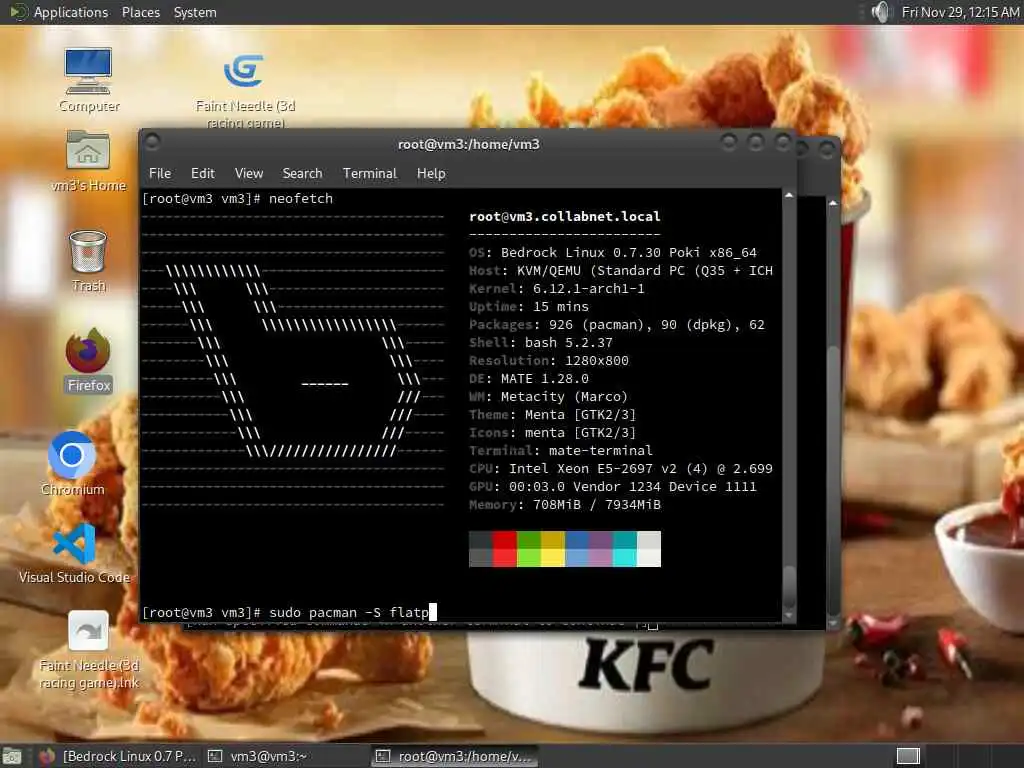The width and height of the screenshot is (1024, 768).
Task: Click the terminal scrollbar down arrow
Action: (789, 615)
